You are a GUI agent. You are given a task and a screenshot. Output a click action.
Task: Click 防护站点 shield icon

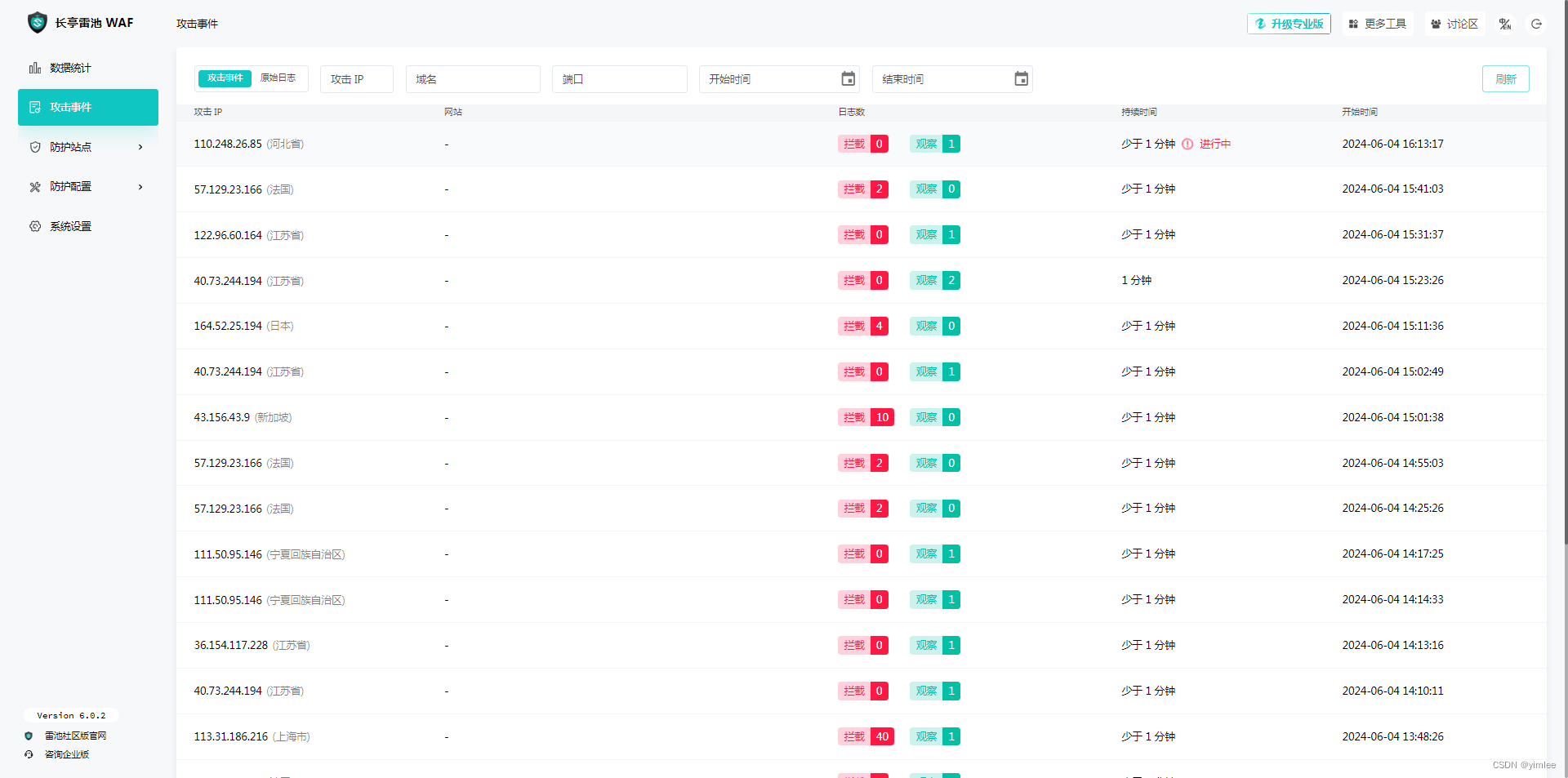click(35, 147)
